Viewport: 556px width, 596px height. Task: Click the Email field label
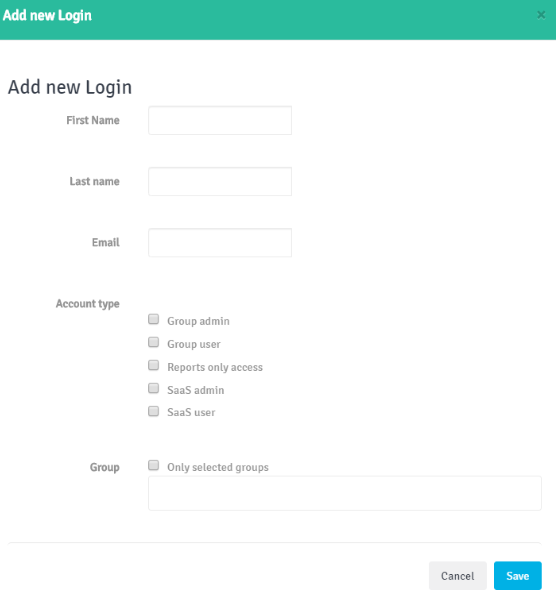(106, 243)
